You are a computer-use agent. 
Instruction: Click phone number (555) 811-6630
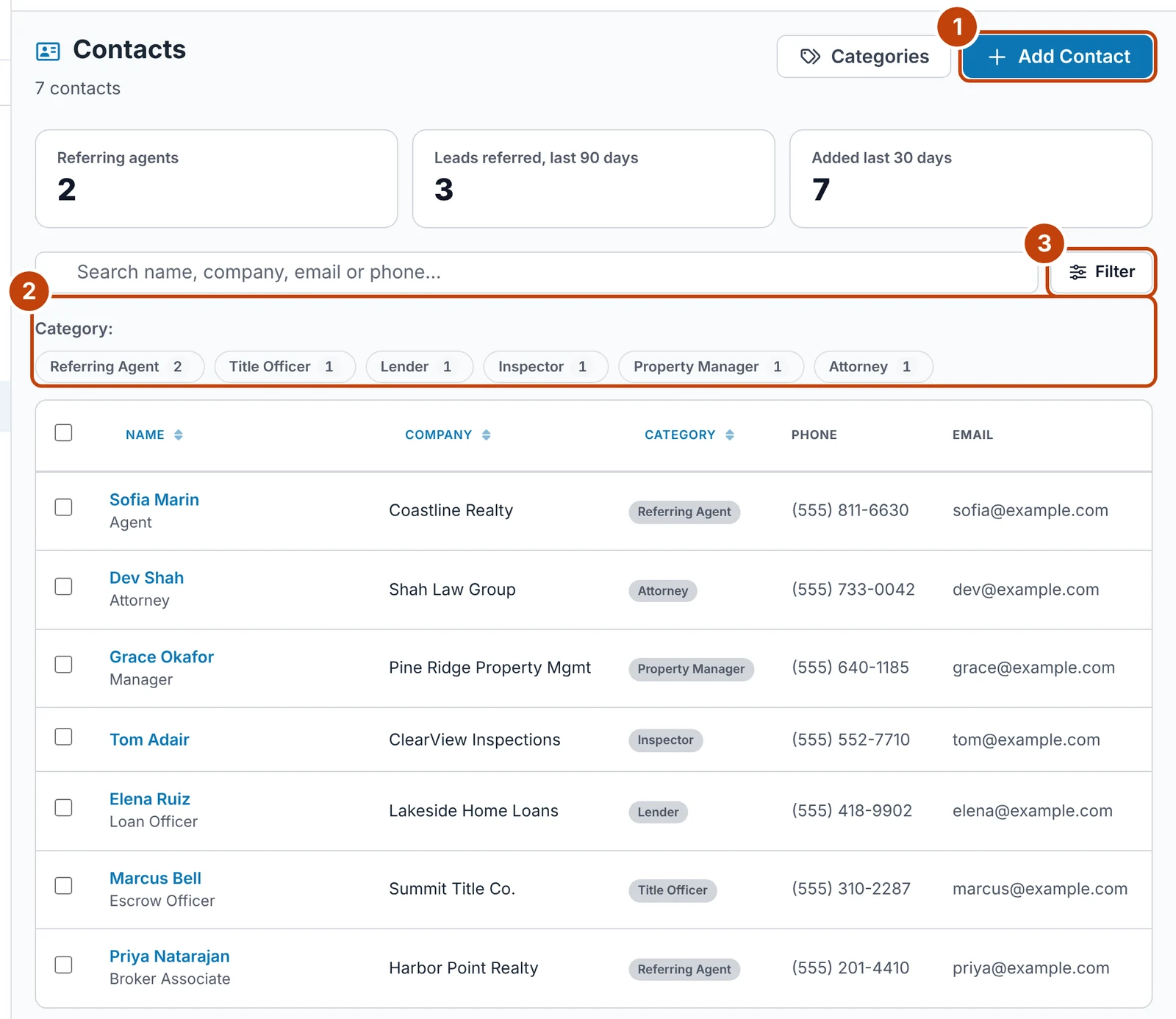(850, 510)
